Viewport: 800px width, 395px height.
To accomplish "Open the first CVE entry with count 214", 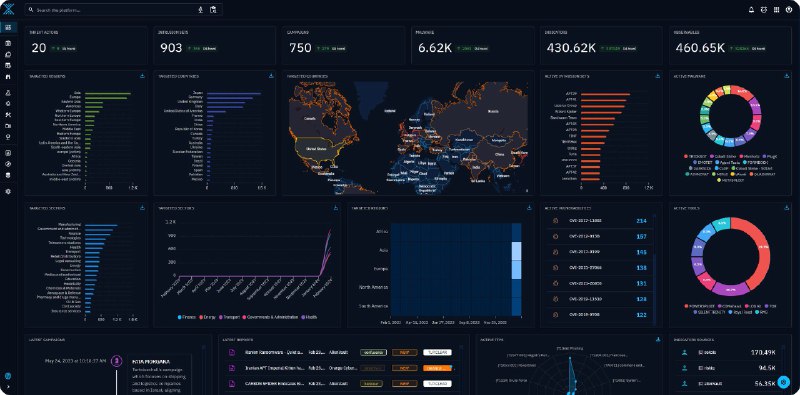I will (x=599, y=220).
